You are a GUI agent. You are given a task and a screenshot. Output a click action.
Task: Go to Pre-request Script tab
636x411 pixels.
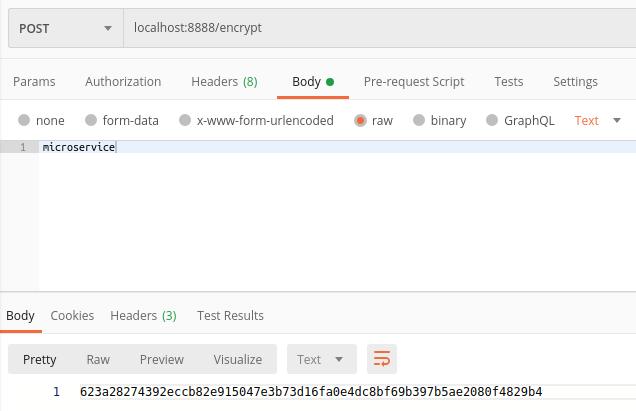[413, 81]
